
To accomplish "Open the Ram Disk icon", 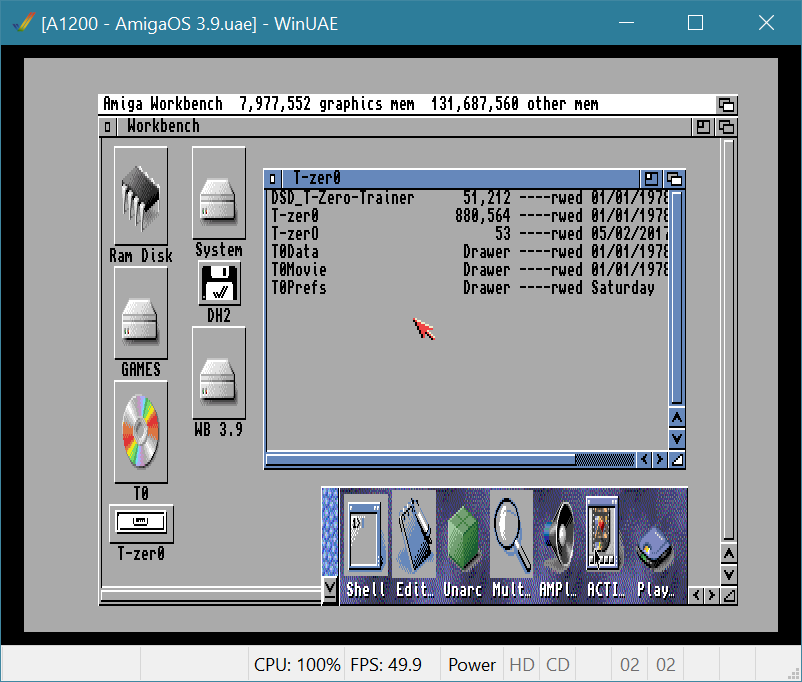I will 141,196.
